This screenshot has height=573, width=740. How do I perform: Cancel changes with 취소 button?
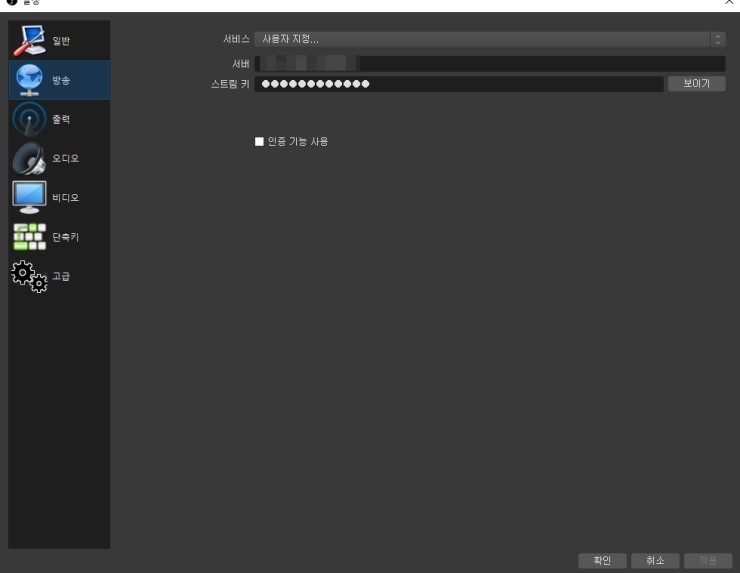click(655, 561)
